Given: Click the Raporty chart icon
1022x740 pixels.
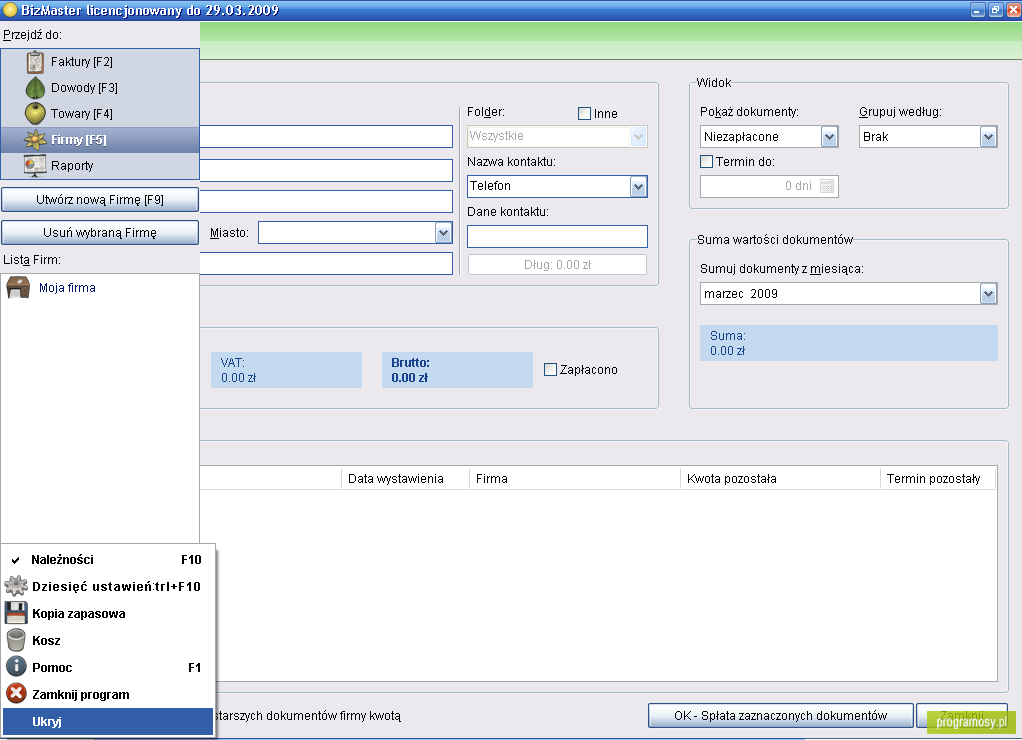Looking at the screenshot, I should coord(35,166).
